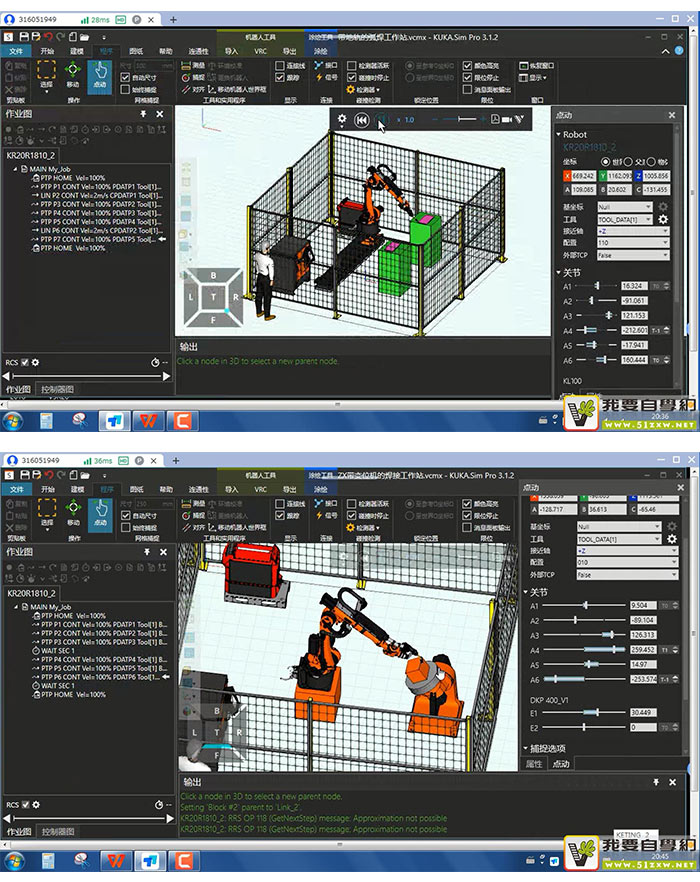Click the X coordinate field 669.242 in upper window
Image resolution: width=700 pixels, height=882 pixels.
click(584, 176)
